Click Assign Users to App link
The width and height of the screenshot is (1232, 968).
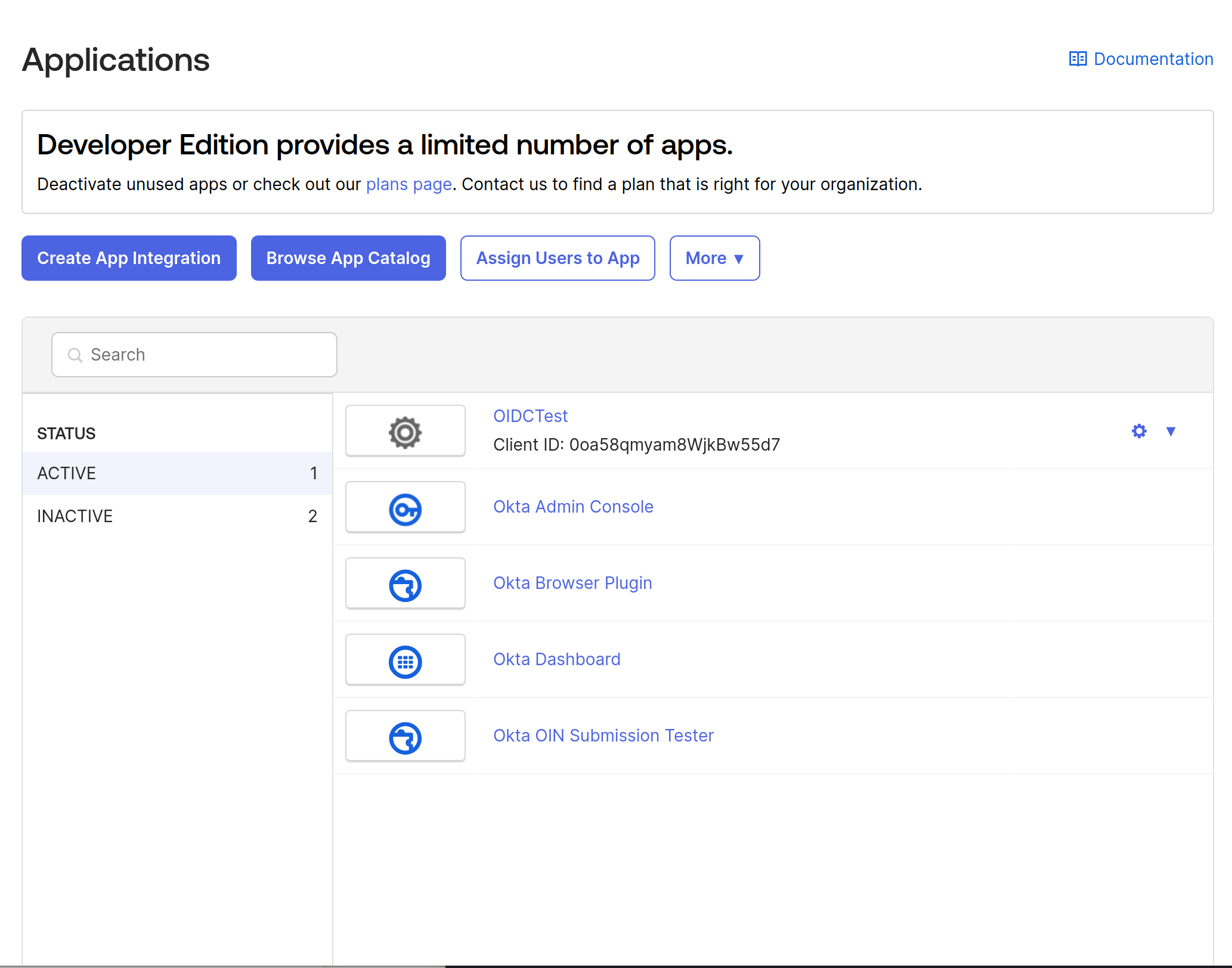point(557,258)
